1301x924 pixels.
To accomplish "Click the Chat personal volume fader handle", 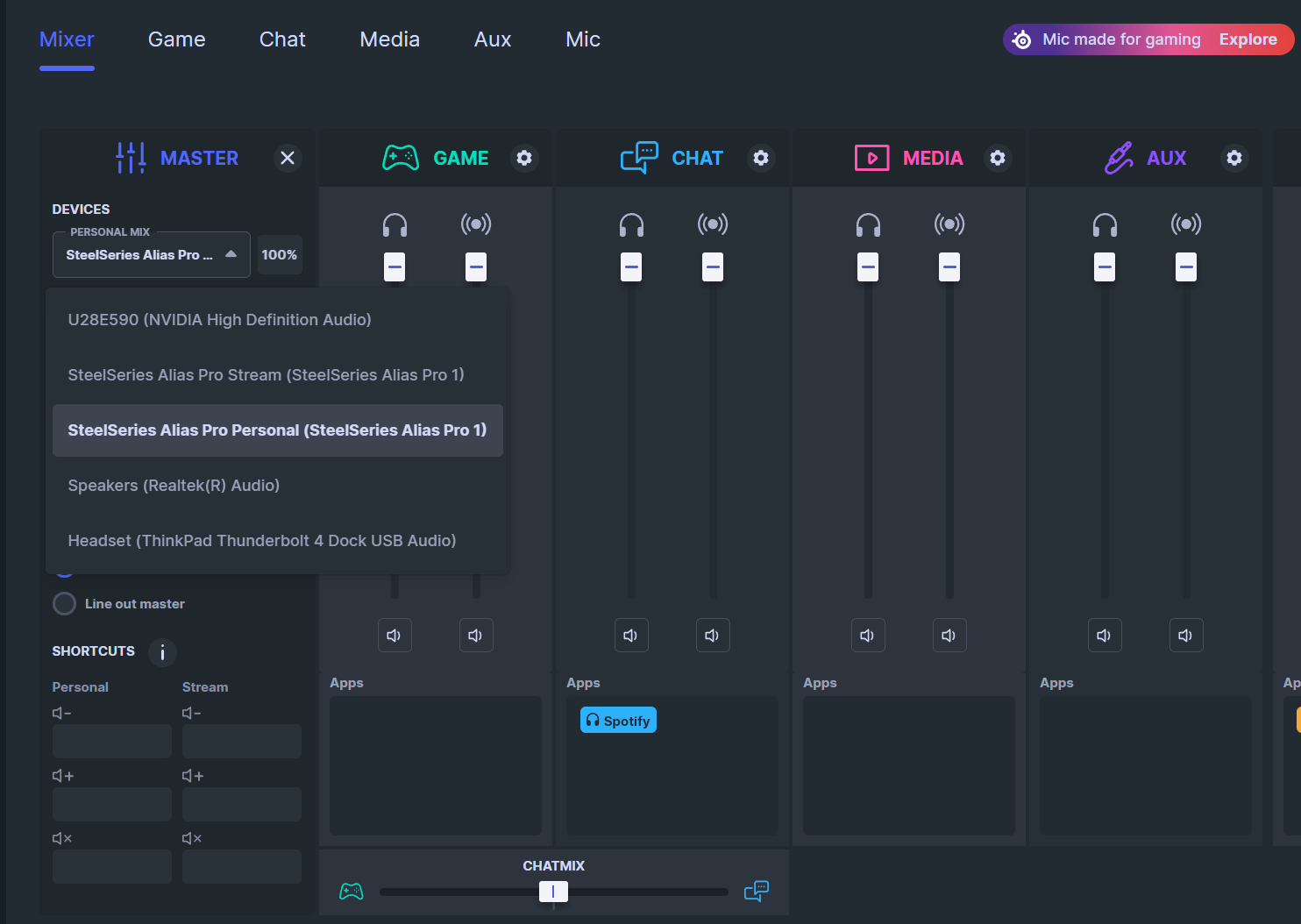I will click(x=631, y=267).
